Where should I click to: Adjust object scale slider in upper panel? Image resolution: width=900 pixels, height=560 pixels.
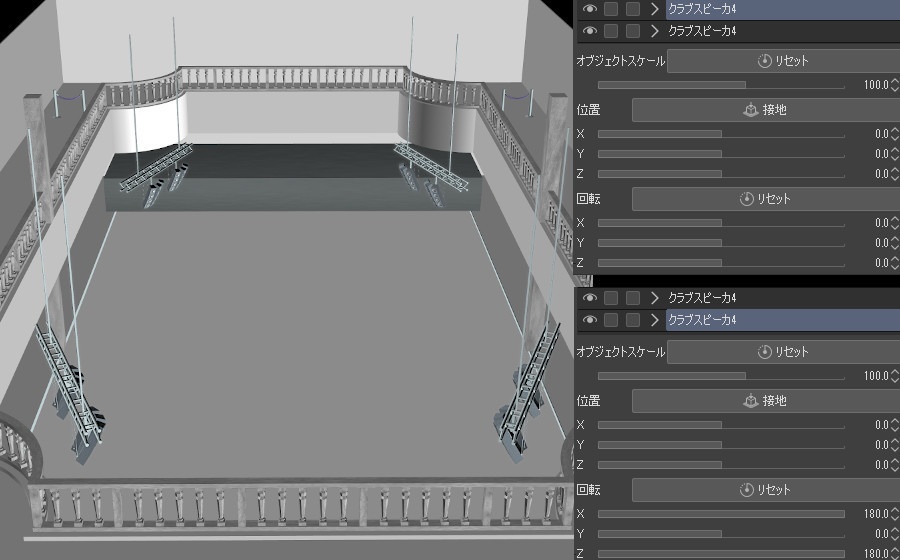721,85
